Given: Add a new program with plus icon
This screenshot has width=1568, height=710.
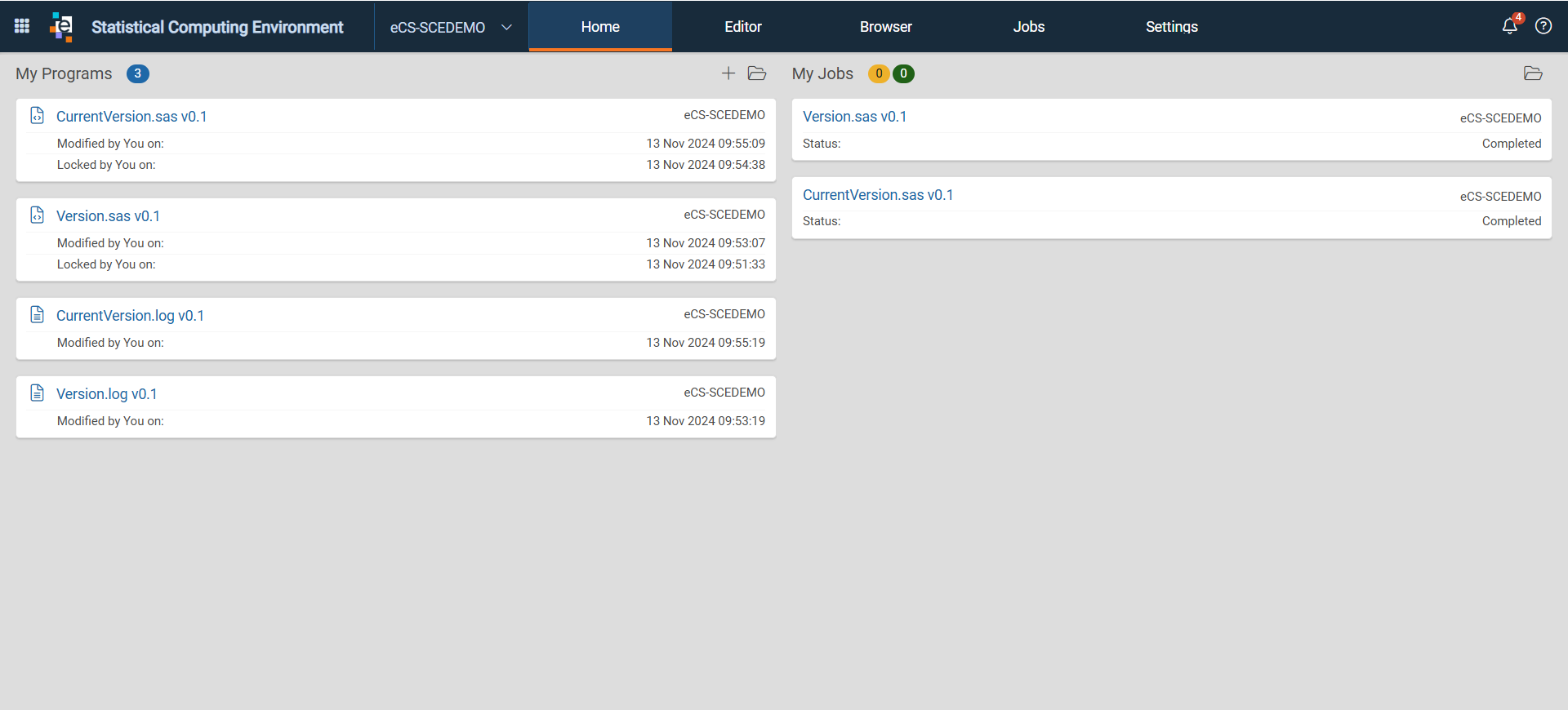Looking at the screenshot, I should pyautogui.click(x=728, y=73).
